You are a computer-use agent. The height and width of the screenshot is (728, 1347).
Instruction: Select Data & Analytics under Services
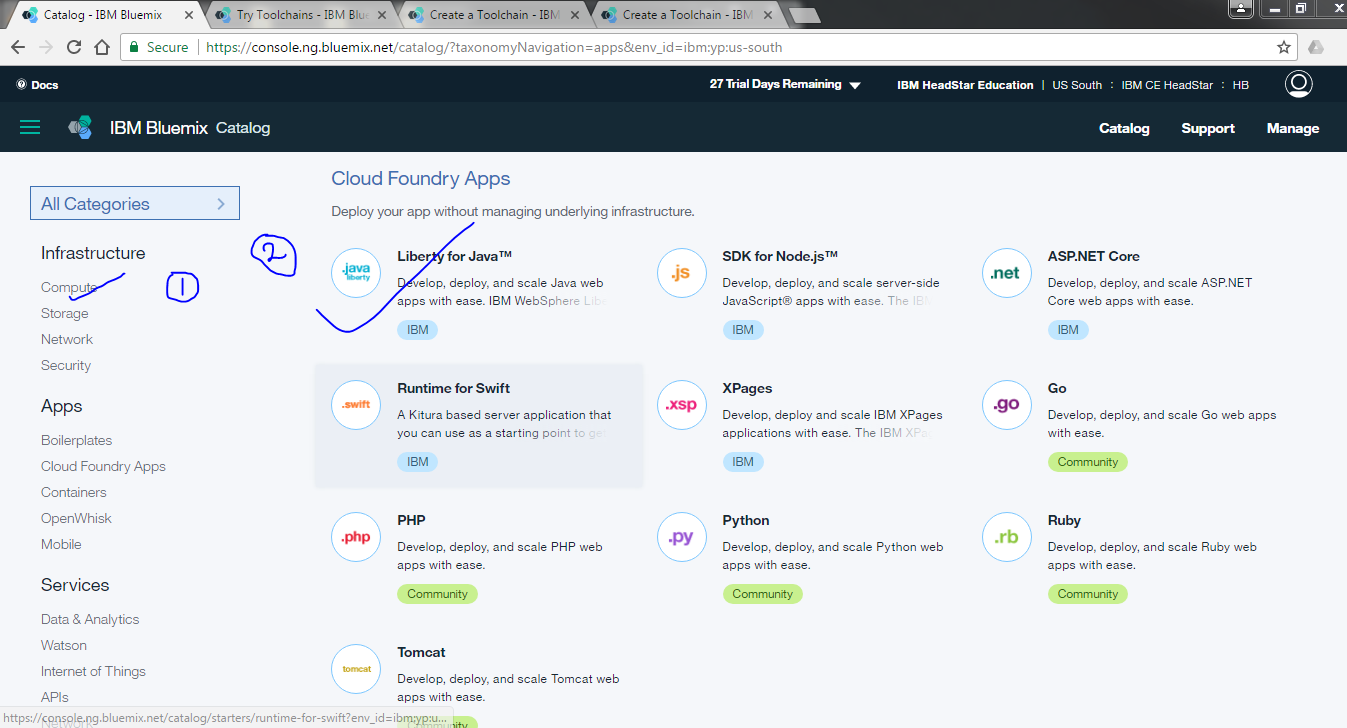[x=90, y=619]
